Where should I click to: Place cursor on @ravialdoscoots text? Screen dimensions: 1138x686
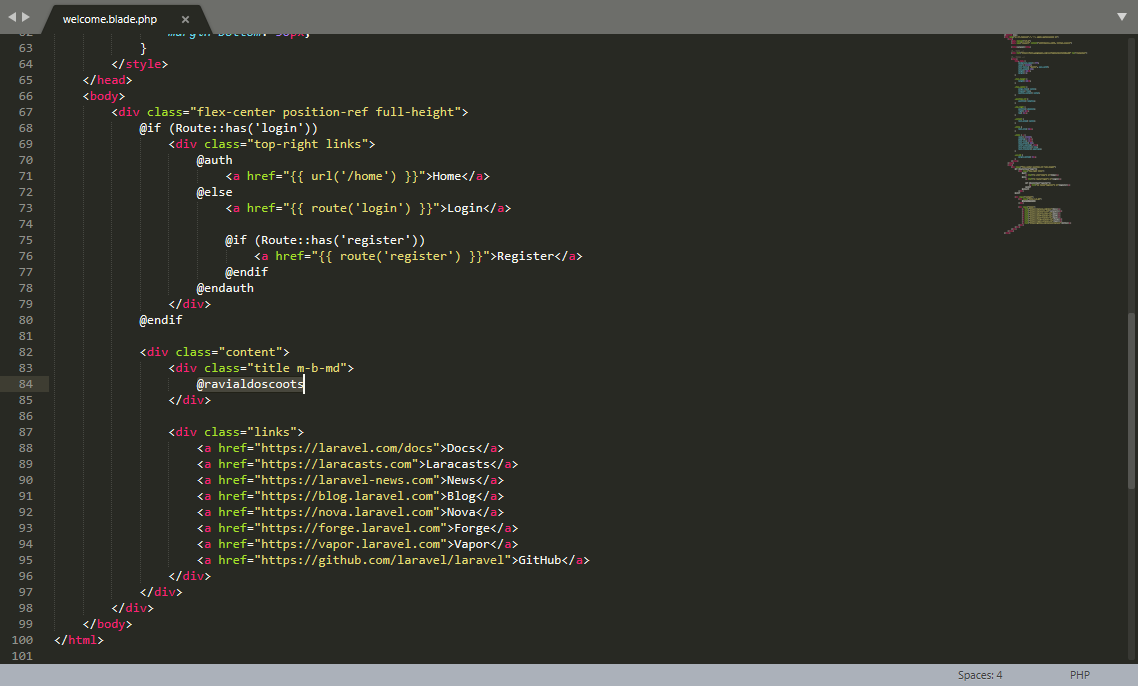pos(250,384)
